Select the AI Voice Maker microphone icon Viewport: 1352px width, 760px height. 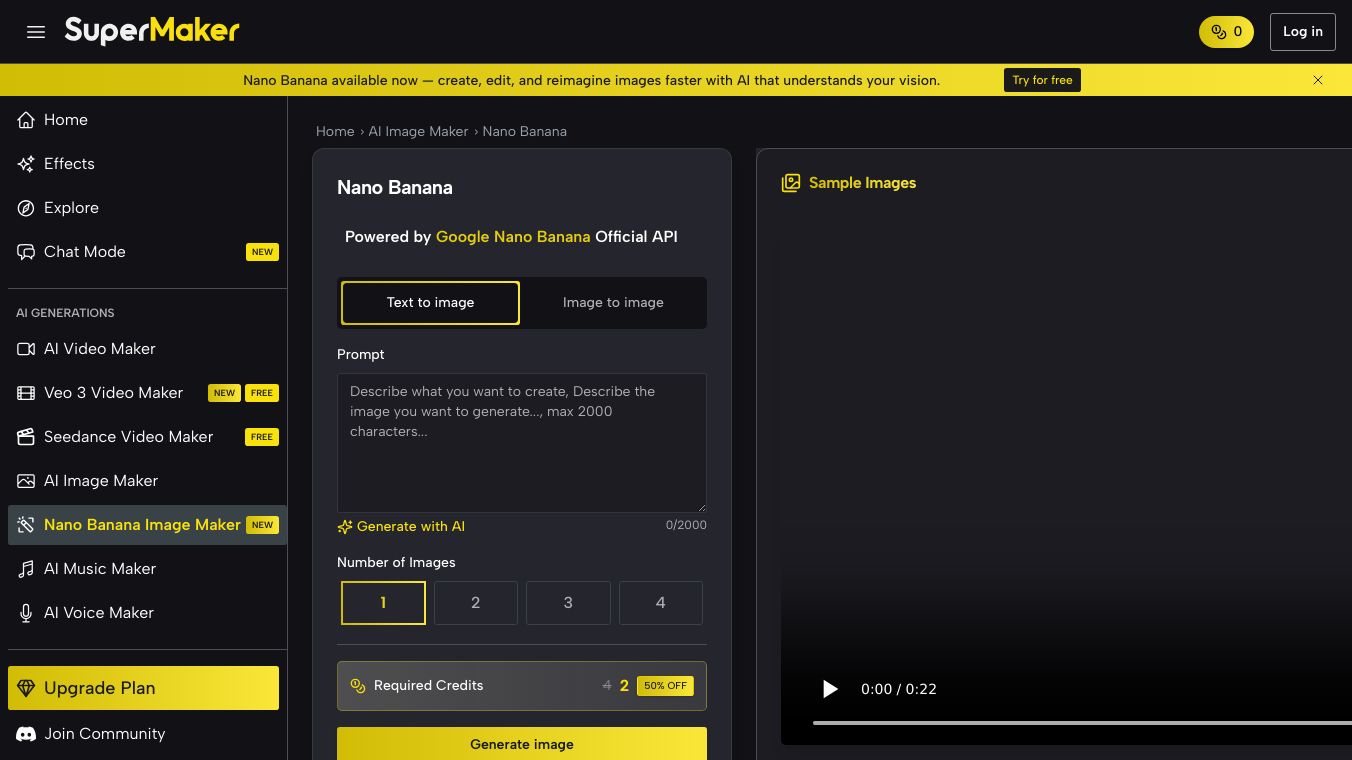point(26,613)
